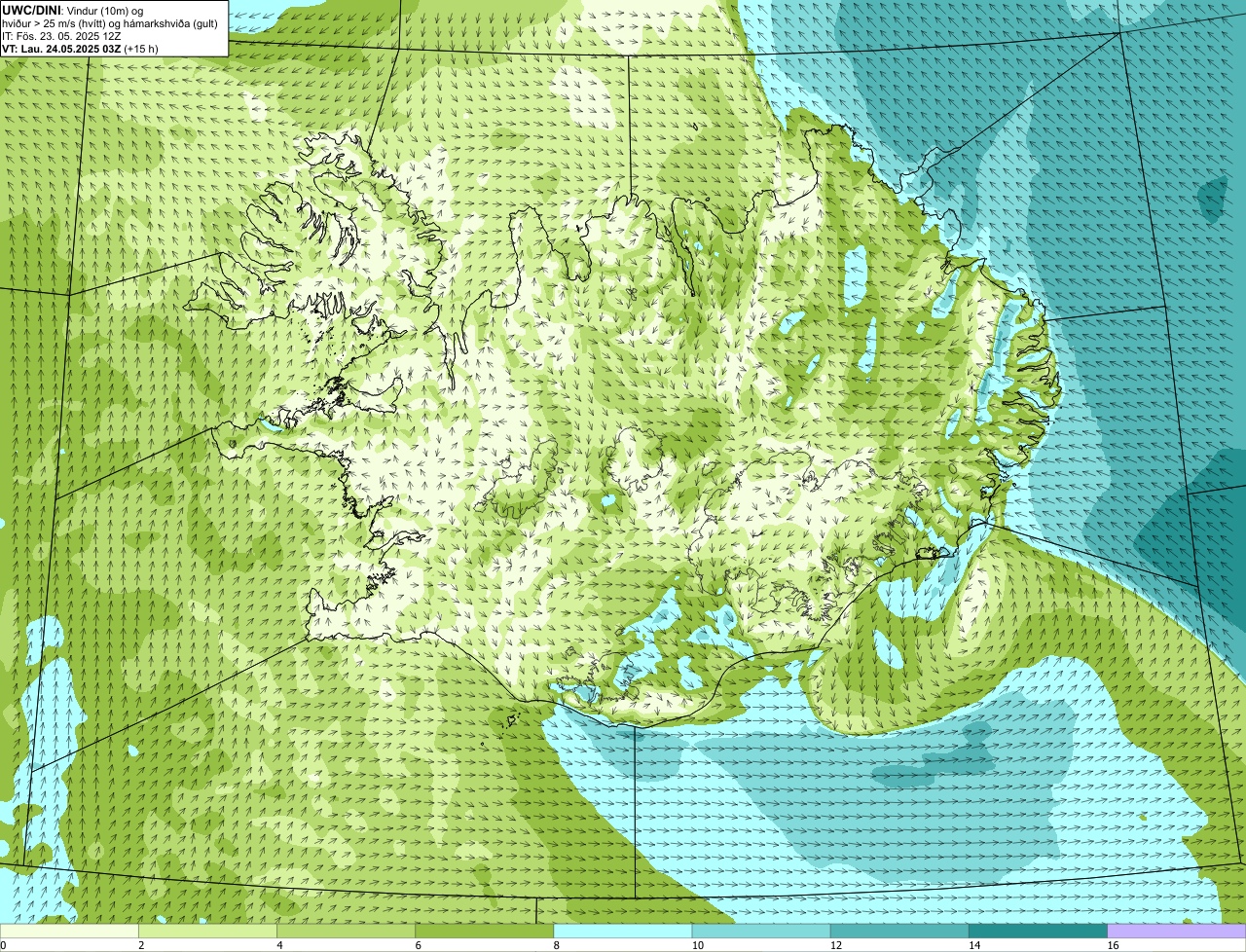1246x952 pixels.
Task: Click the lavender above-16 m/s legend swatch
Action: pyautogui.click(x=1176, y=931)
